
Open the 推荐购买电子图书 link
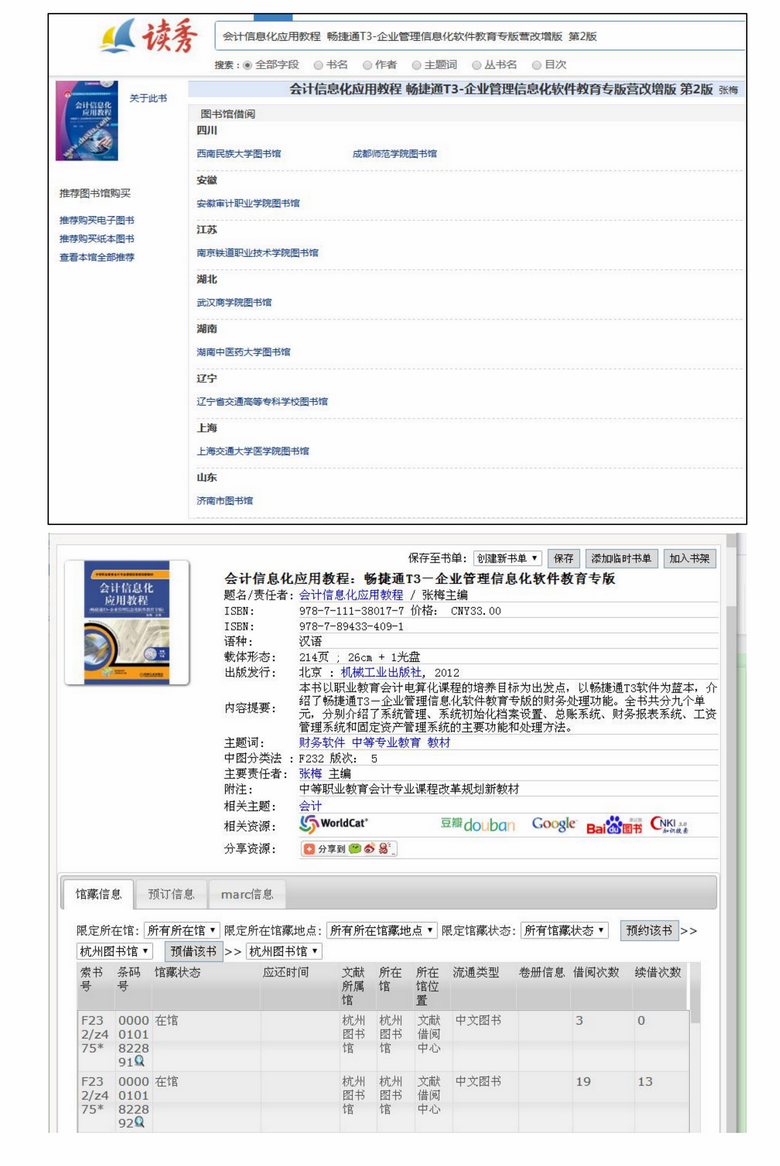pyautogui.click(x=97, y=220)
